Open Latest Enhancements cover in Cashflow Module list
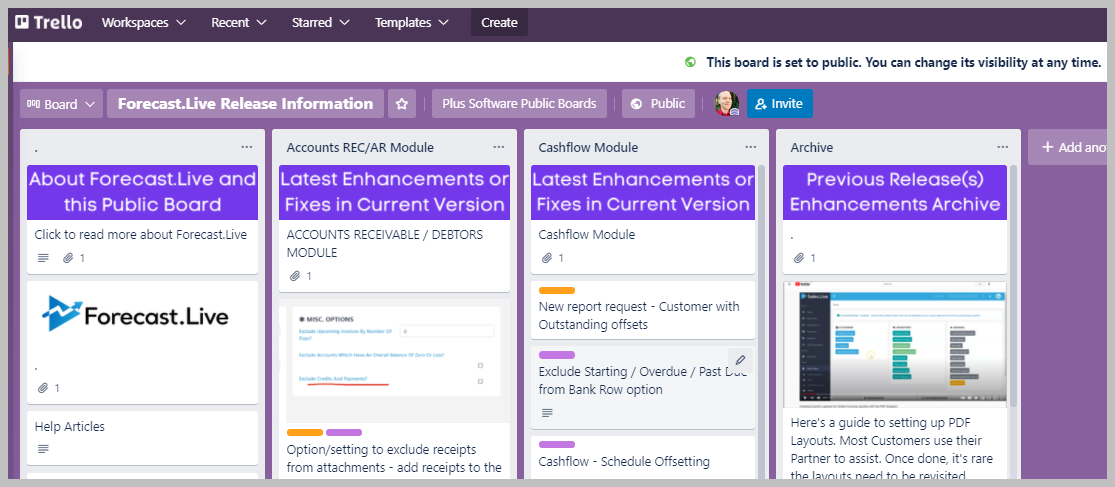Image resolution: width=1115 pixels, height=487 pixels. (x=643, y=192)
